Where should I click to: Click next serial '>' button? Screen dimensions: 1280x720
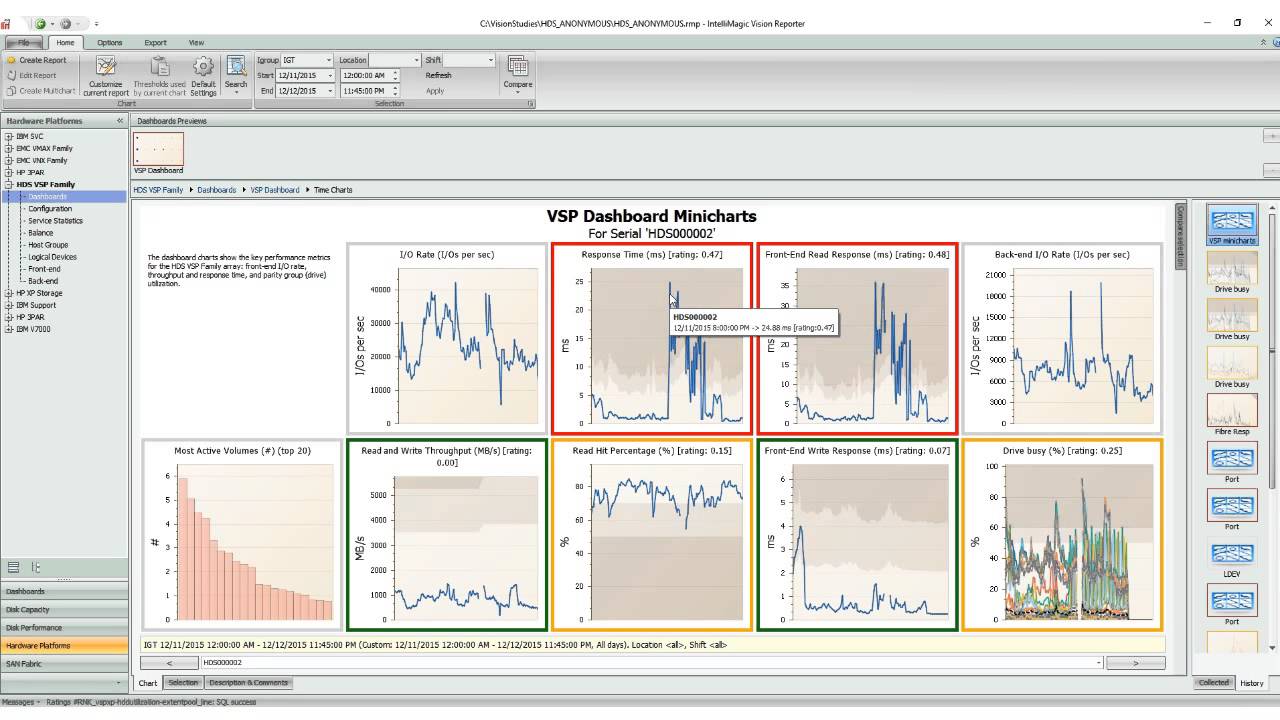click(1136, 662)
